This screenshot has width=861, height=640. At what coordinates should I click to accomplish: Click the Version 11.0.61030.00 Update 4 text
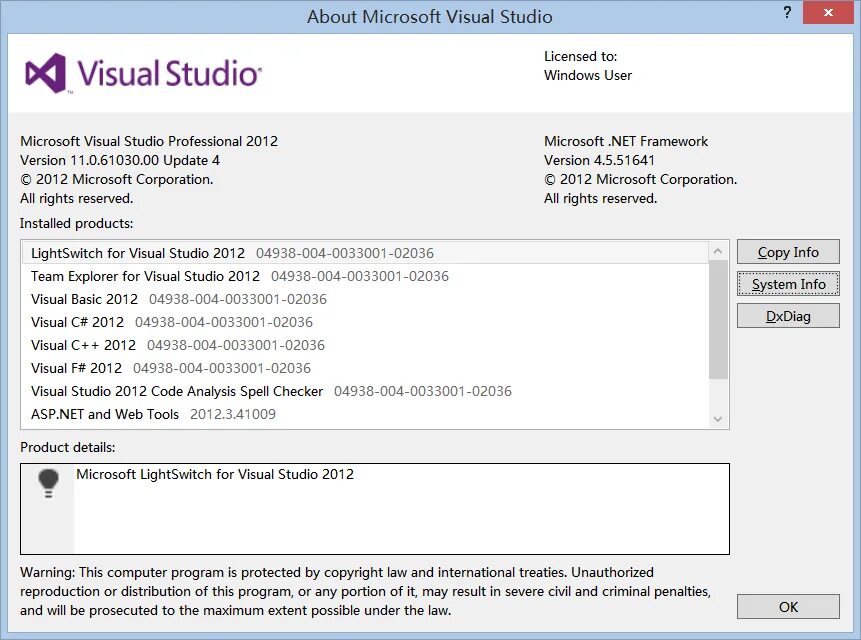coord(120,160)
